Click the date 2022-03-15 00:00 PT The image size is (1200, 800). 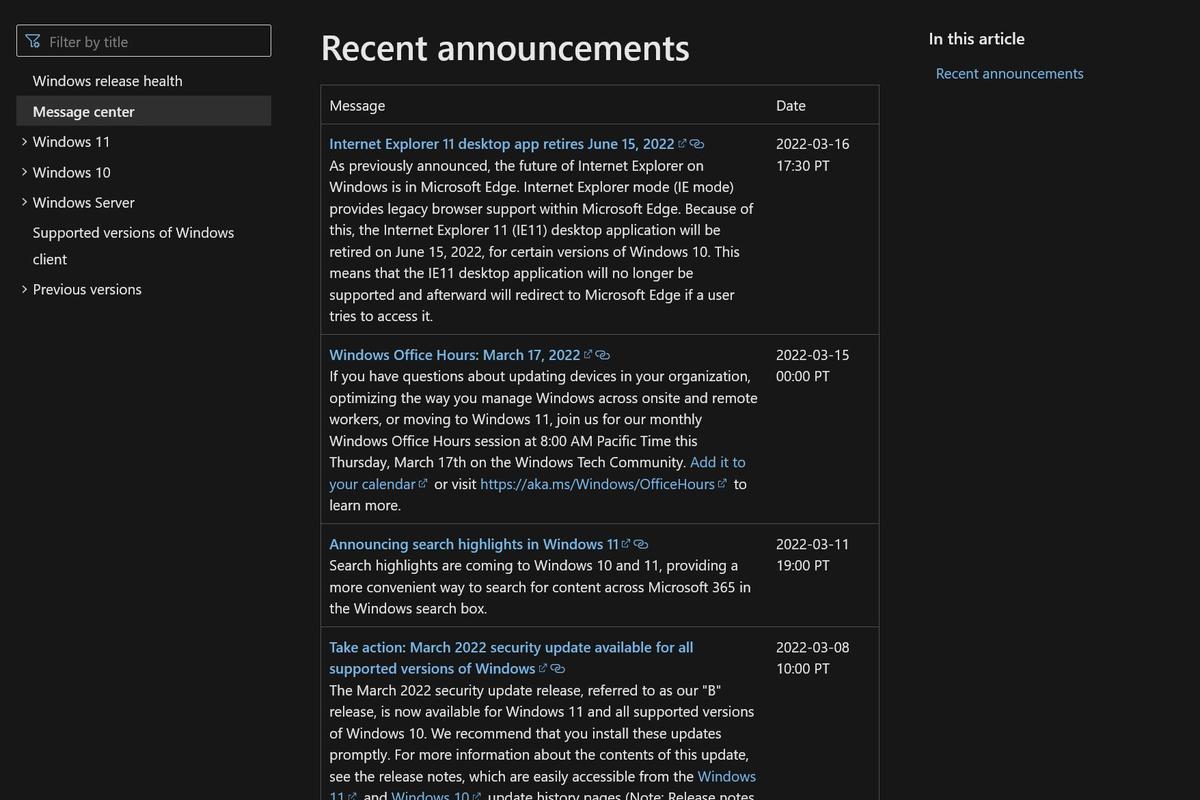(813, 366)
